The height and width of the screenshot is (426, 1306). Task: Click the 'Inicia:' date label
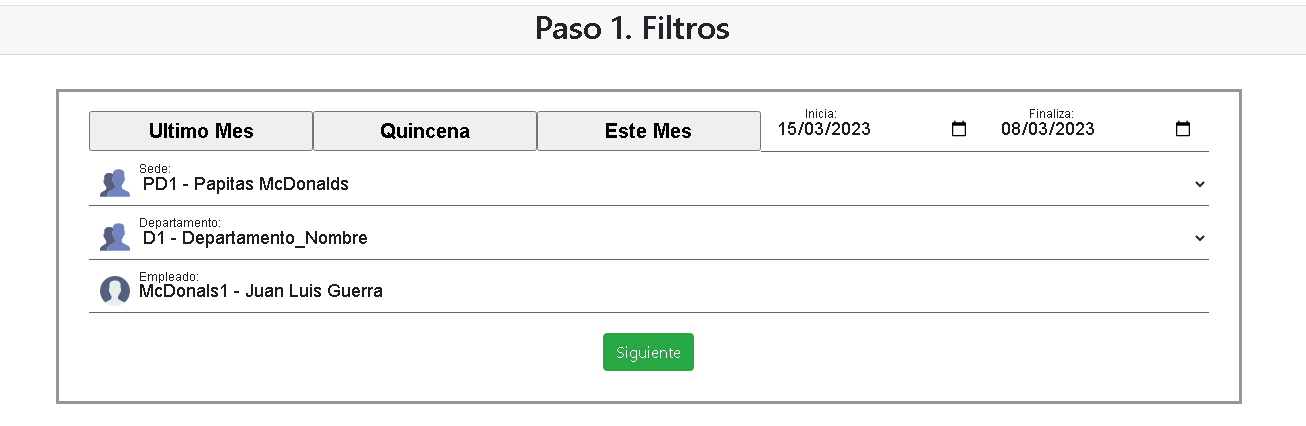pos(821,114)
